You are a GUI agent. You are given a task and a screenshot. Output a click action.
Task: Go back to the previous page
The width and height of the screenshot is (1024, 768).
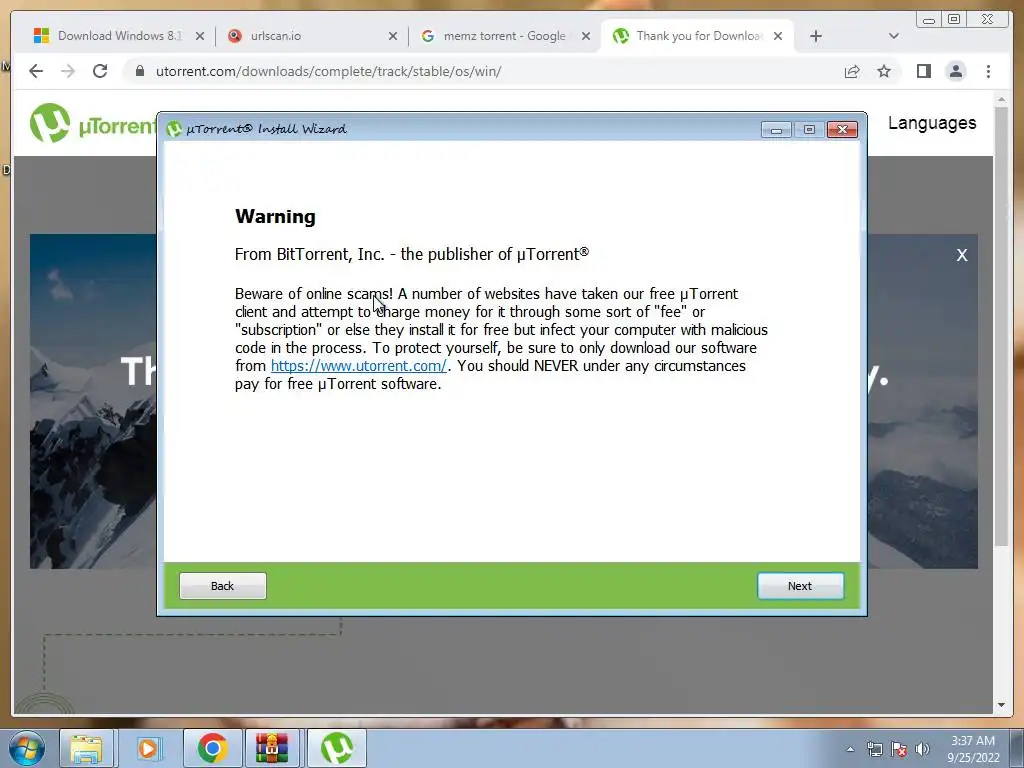pos(36,71)
